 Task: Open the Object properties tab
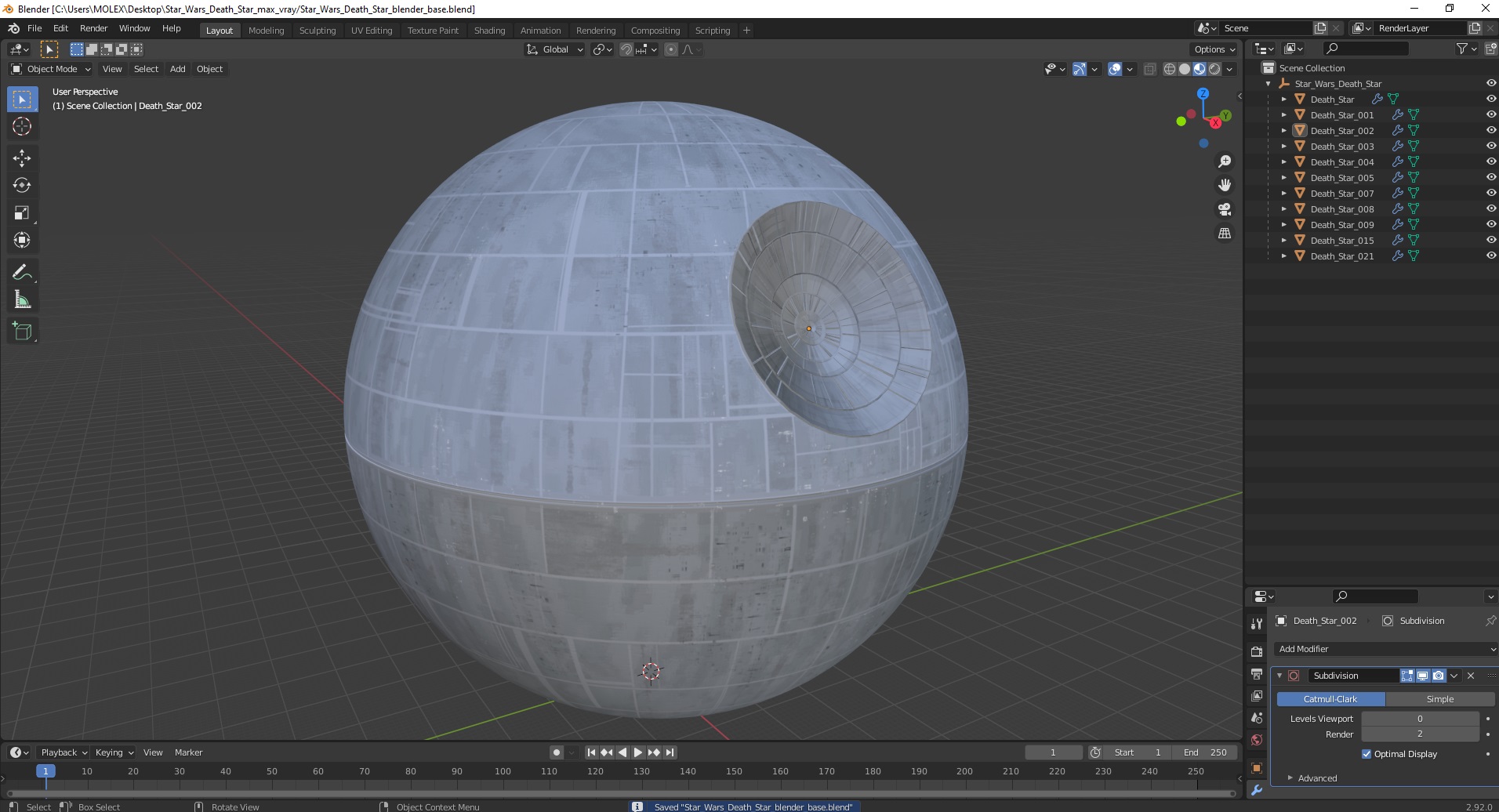point(1257,768)
